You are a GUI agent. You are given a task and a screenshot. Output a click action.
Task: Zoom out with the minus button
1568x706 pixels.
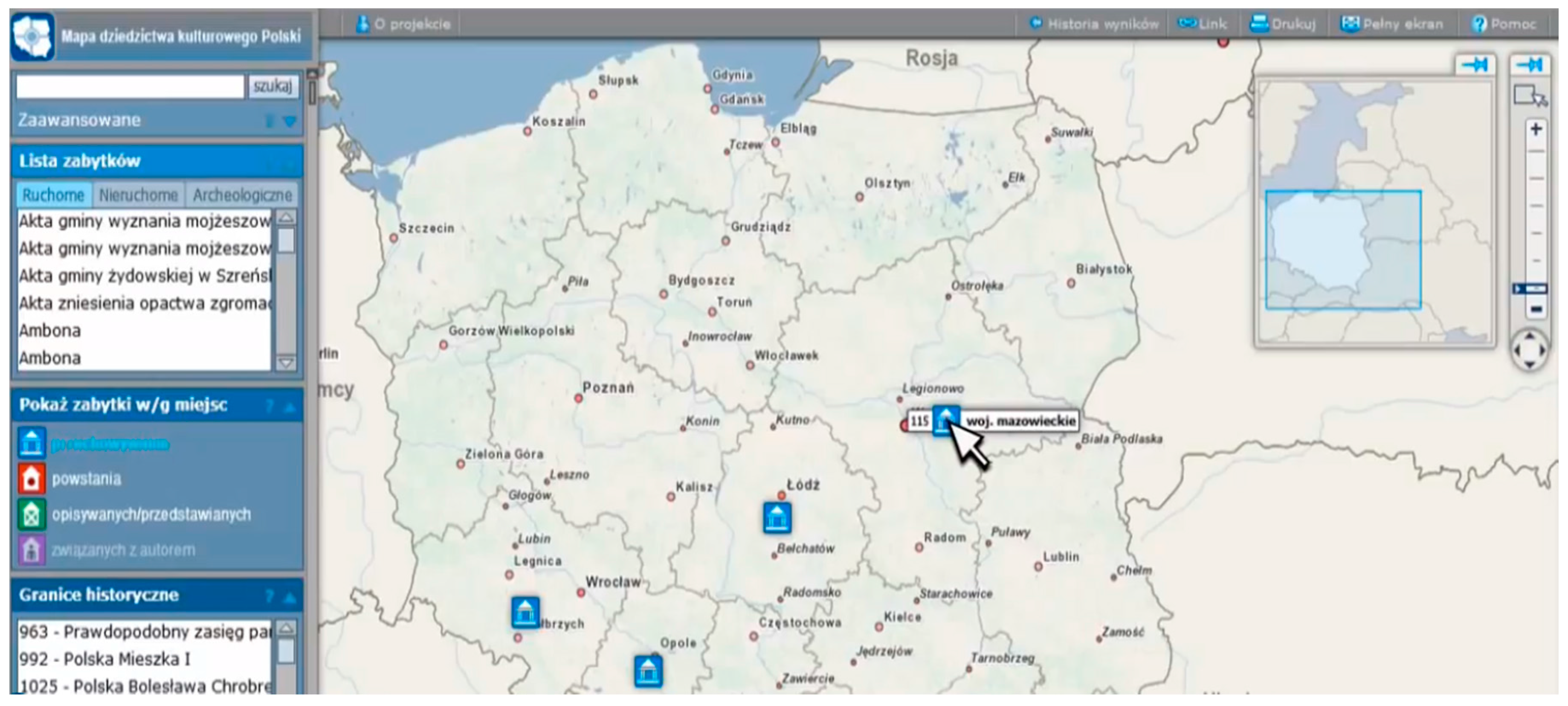click(1536, 309)
